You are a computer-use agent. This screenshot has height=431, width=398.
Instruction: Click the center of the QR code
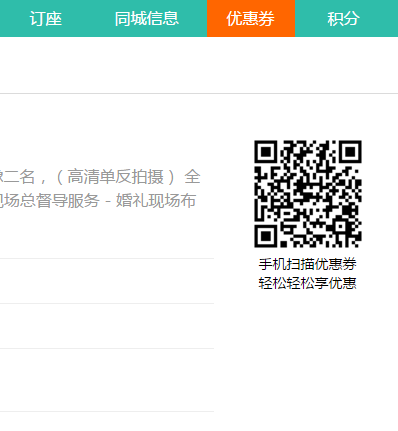pos(308,194)
